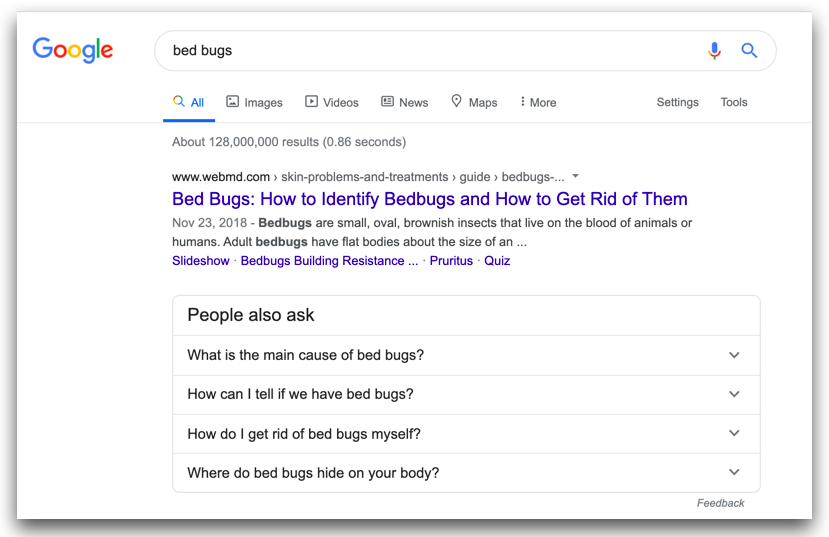Open "Bed Bugs: How to Identify Bedbugs" result

coord(430,199)
